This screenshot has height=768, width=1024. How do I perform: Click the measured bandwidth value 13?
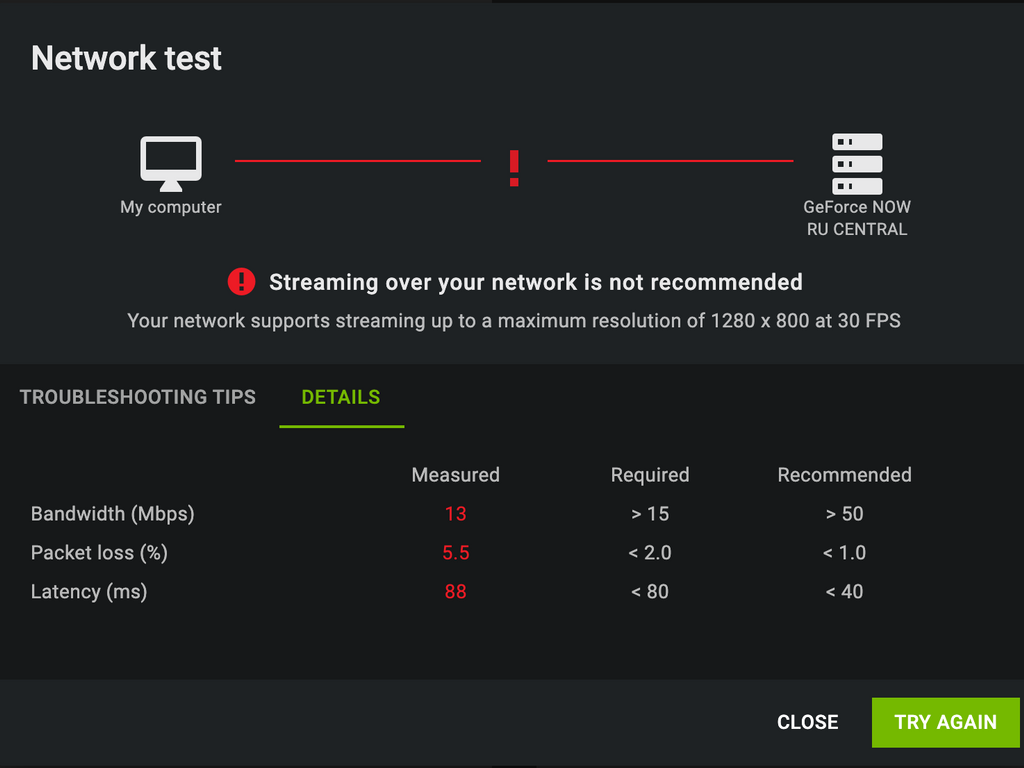click(x=455, y=514)
